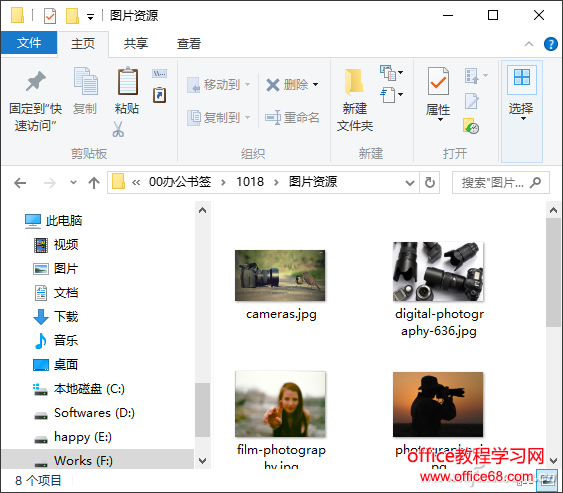Open the Customize Quick Access Toolbar dropdown
This screenshot has width=563, height=493.
(x=90, y=17)
